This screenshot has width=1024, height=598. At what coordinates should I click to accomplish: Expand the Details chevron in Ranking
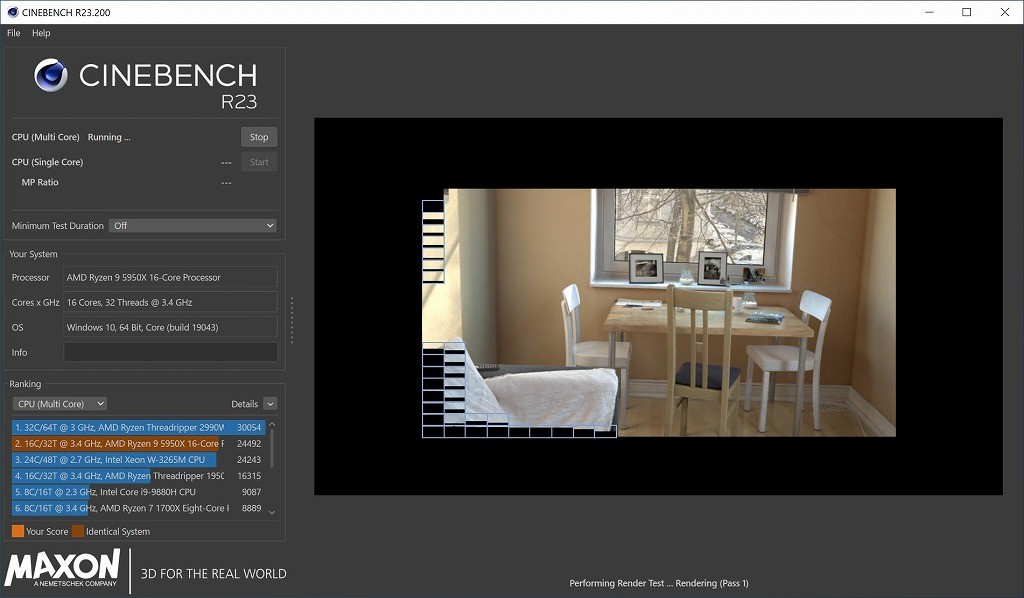[270, 404]
